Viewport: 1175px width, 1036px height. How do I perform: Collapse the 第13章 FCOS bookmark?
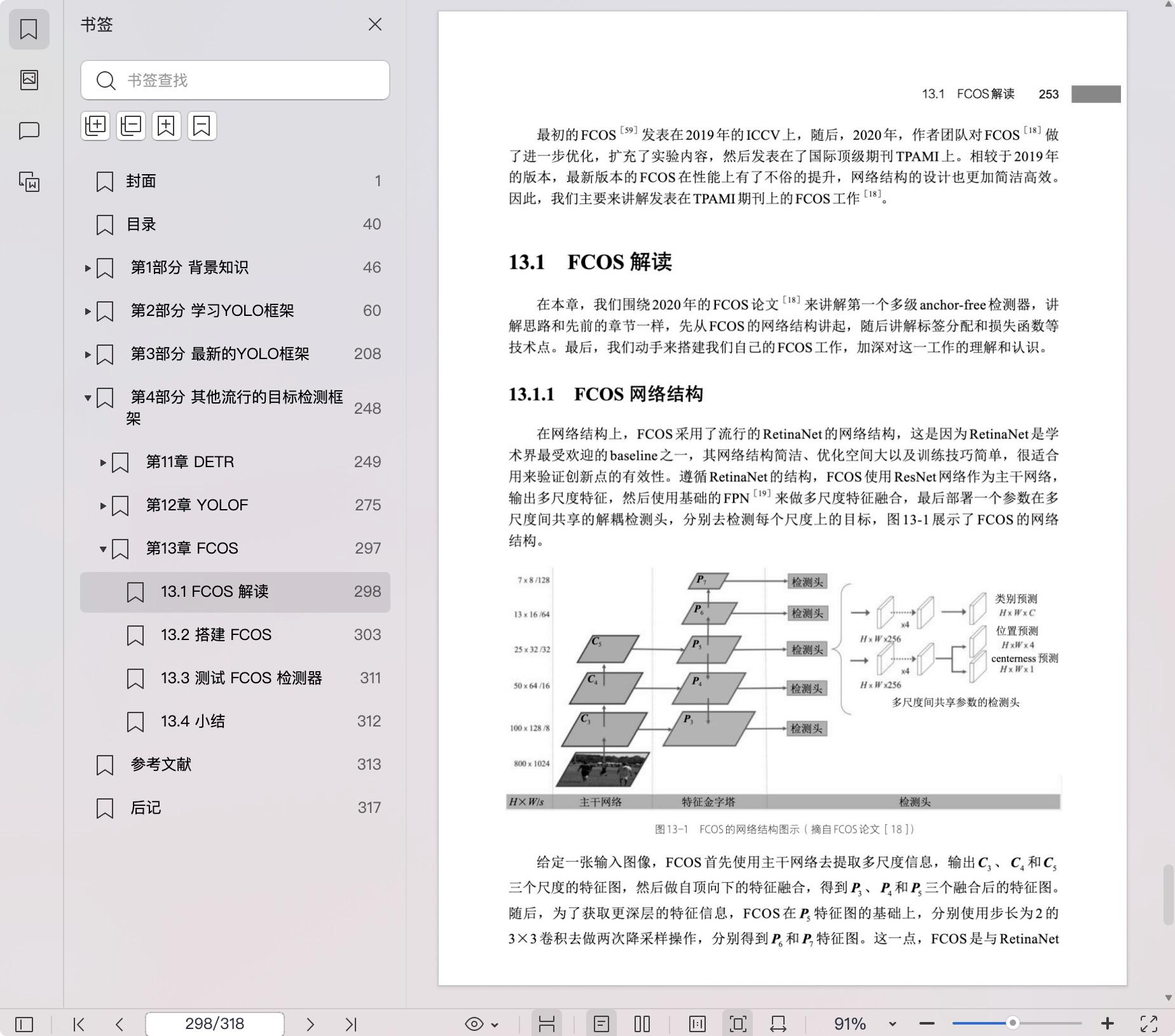103,549
